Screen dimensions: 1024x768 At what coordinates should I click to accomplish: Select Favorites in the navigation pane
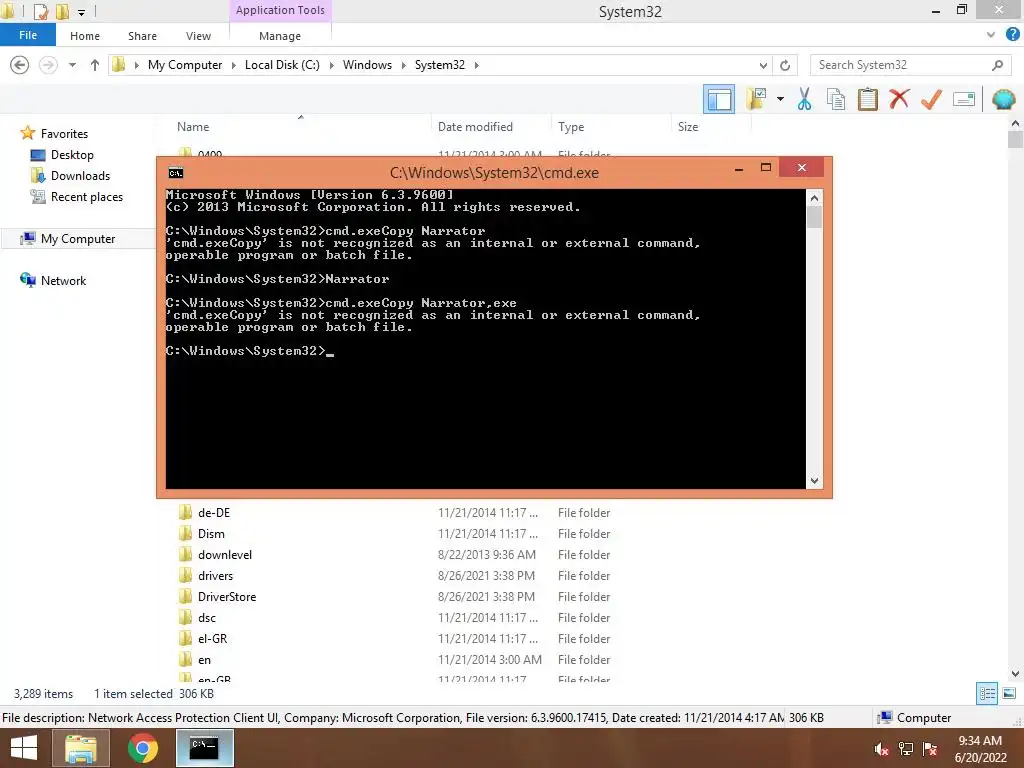[x=64, y=133]
